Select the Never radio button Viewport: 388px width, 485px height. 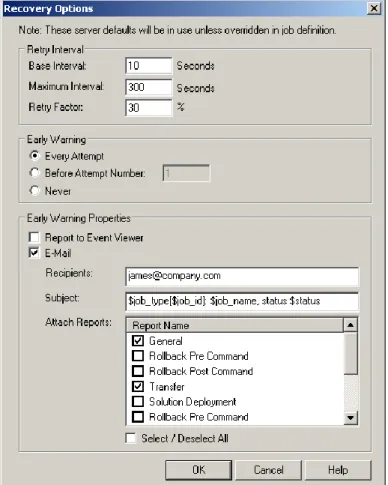coord(35,191)
